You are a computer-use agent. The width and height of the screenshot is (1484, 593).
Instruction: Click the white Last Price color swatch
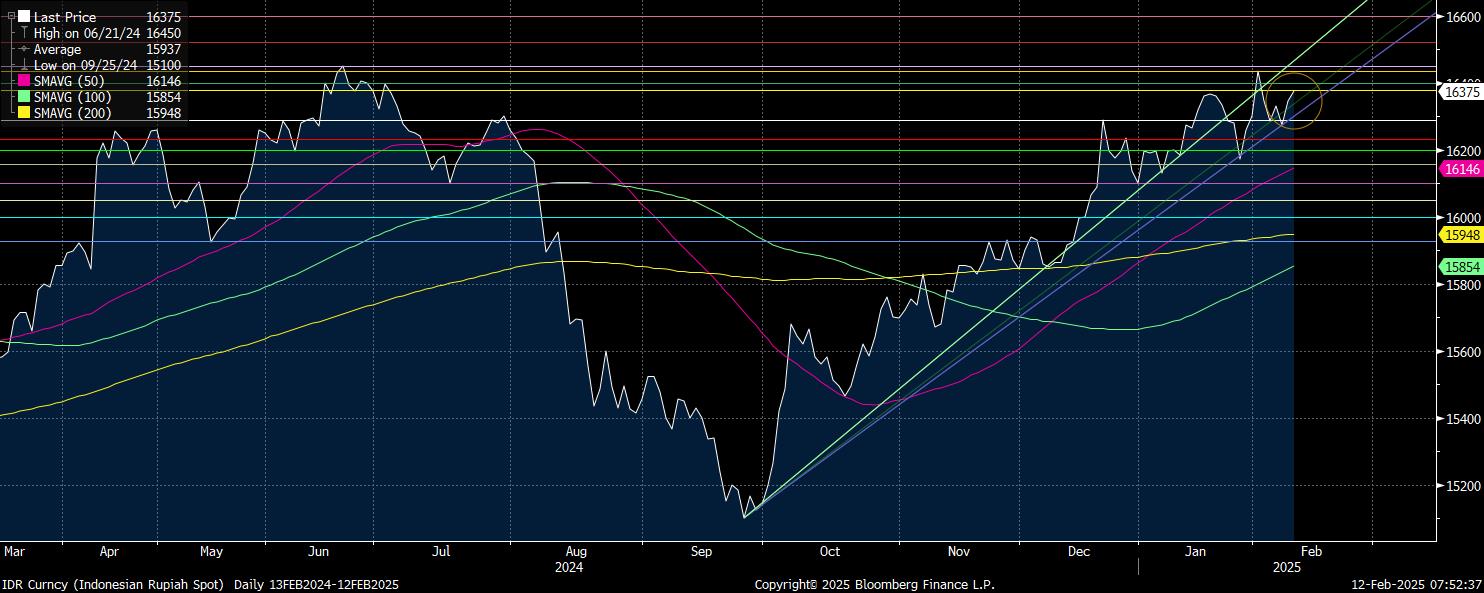point(24,17)
